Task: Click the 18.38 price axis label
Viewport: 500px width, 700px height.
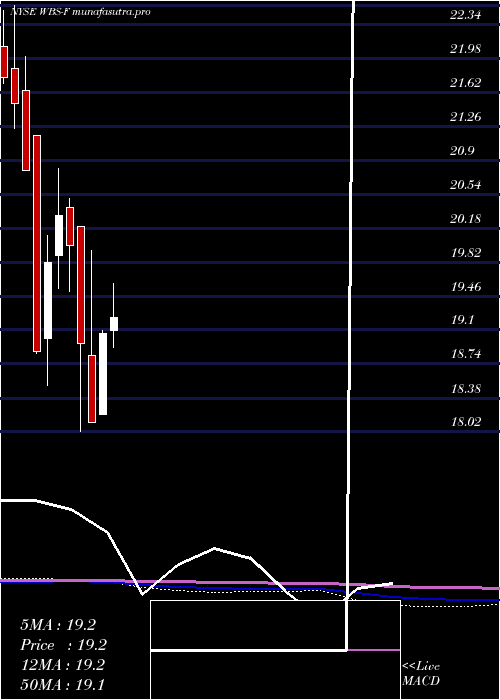Action: 465,388
